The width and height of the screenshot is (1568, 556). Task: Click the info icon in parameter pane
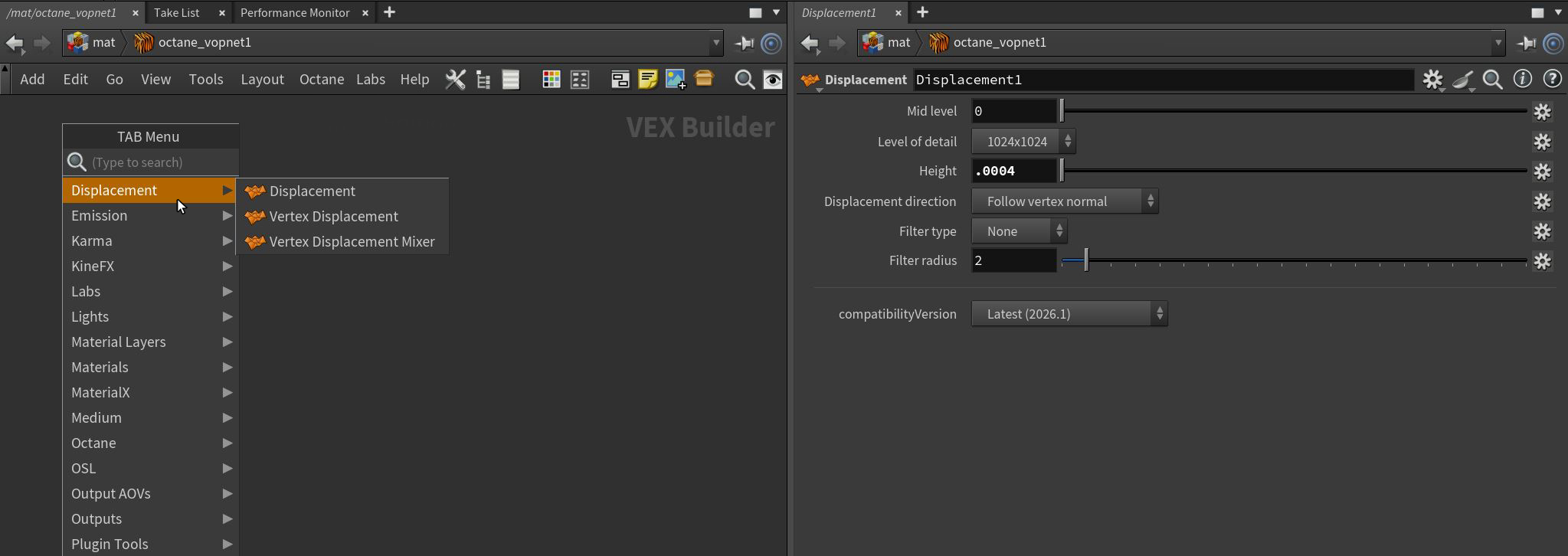click(x=1522, y=80)
